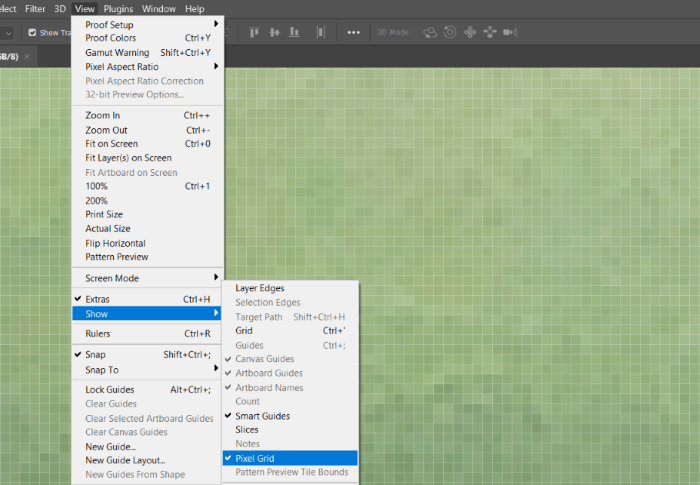The width and height of the screenshot is (700, 485).
Task: Select the 3D Scale (camera) mode icon
Action: point(510,32)
